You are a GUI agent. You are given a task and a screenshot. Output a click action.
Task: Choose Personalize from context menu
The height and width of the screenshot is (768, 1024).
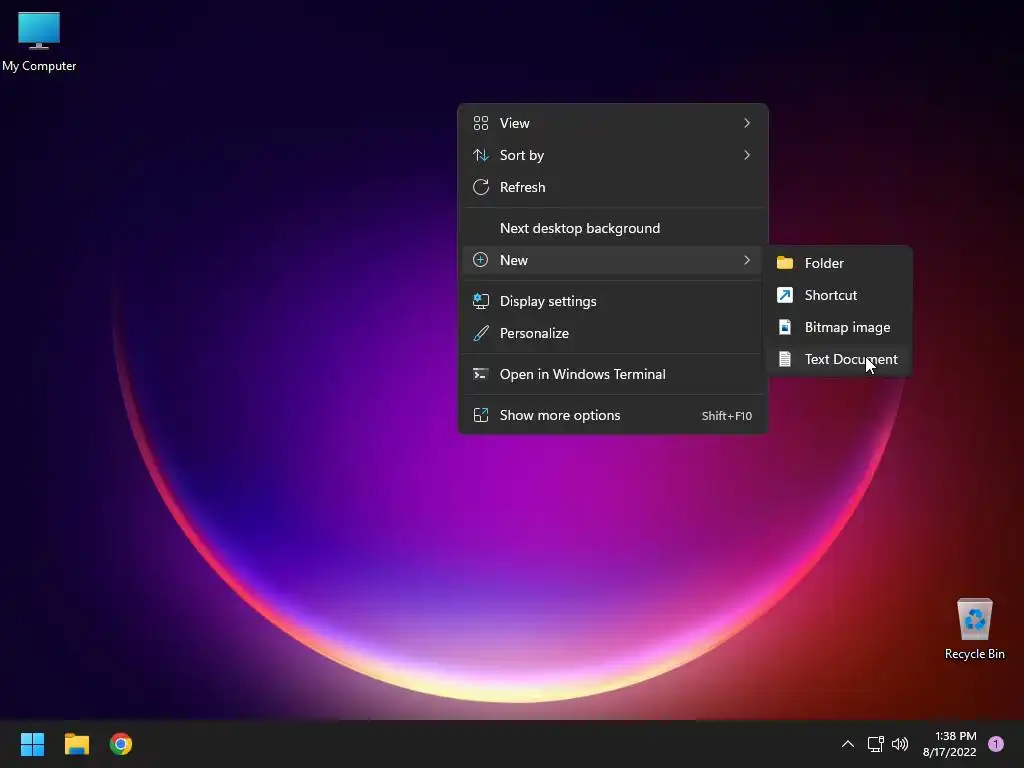pyautogui.click(x=613, y=333)
